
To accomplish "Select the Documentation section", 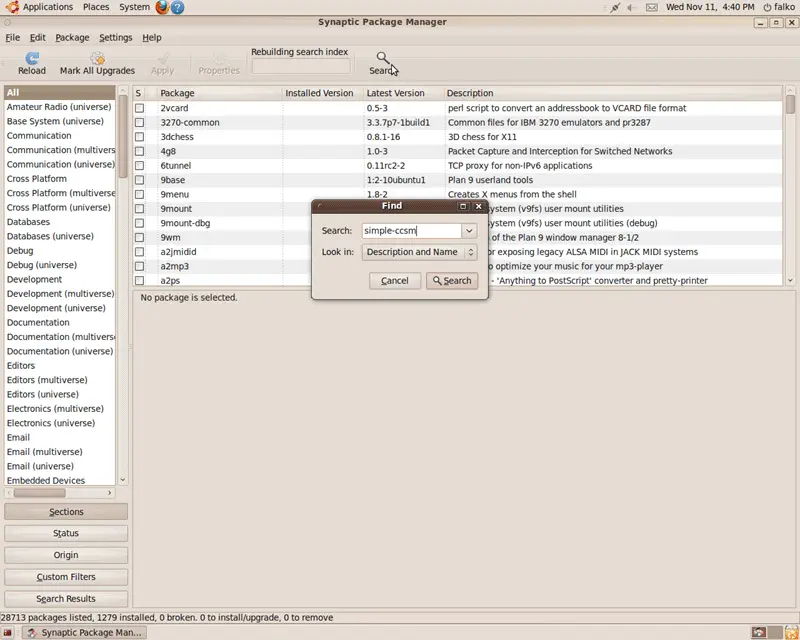I will [x=60, y=323].
